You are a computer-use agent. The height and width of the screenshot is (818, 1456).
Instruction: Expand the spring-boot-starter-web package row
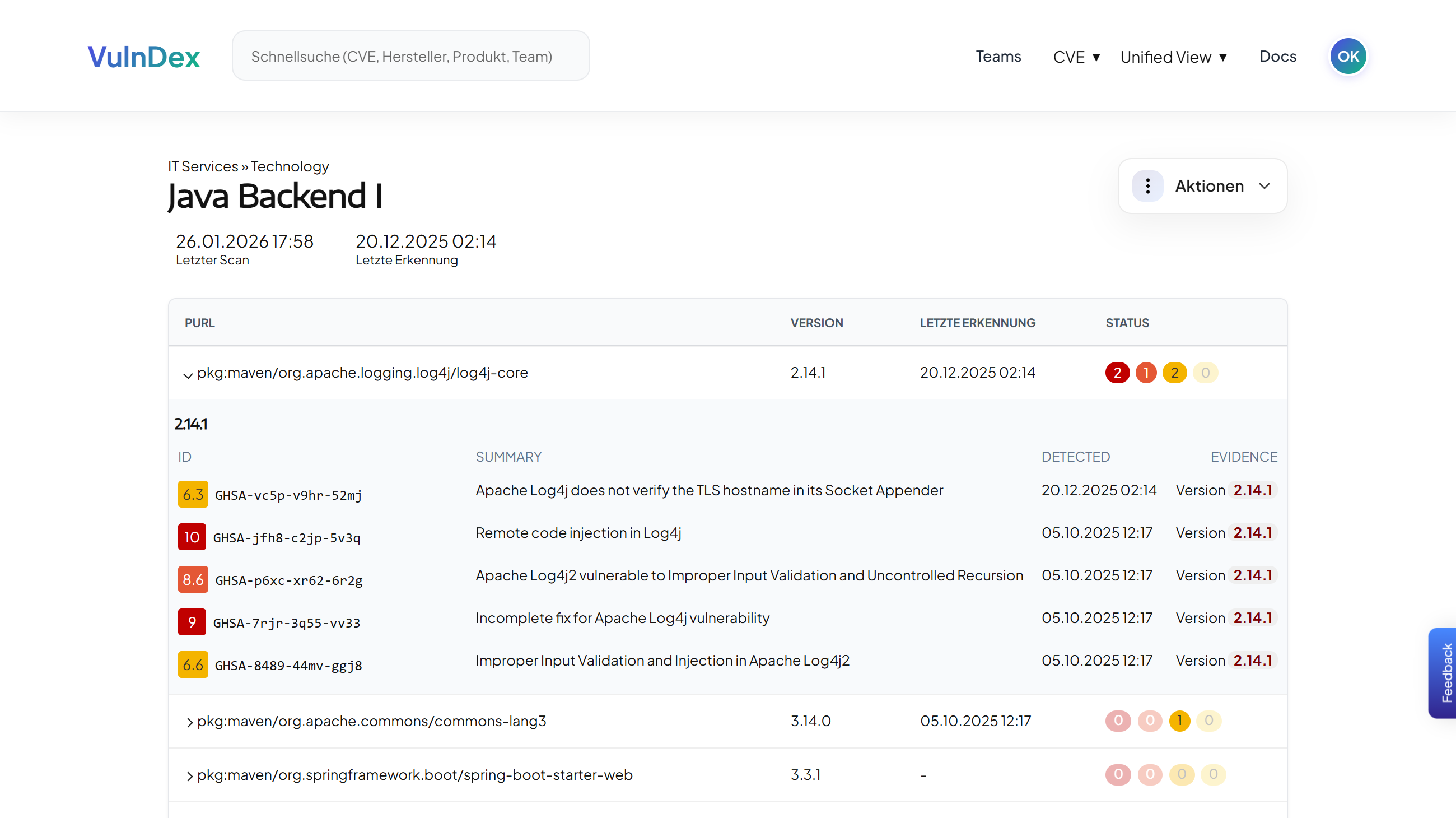click(x=189, y=776)
